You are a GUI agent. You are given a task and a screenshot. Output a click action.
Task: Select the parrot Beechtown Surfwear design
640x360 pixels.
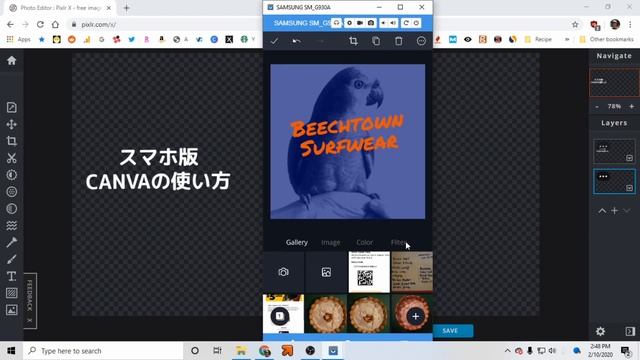point(348,141)
